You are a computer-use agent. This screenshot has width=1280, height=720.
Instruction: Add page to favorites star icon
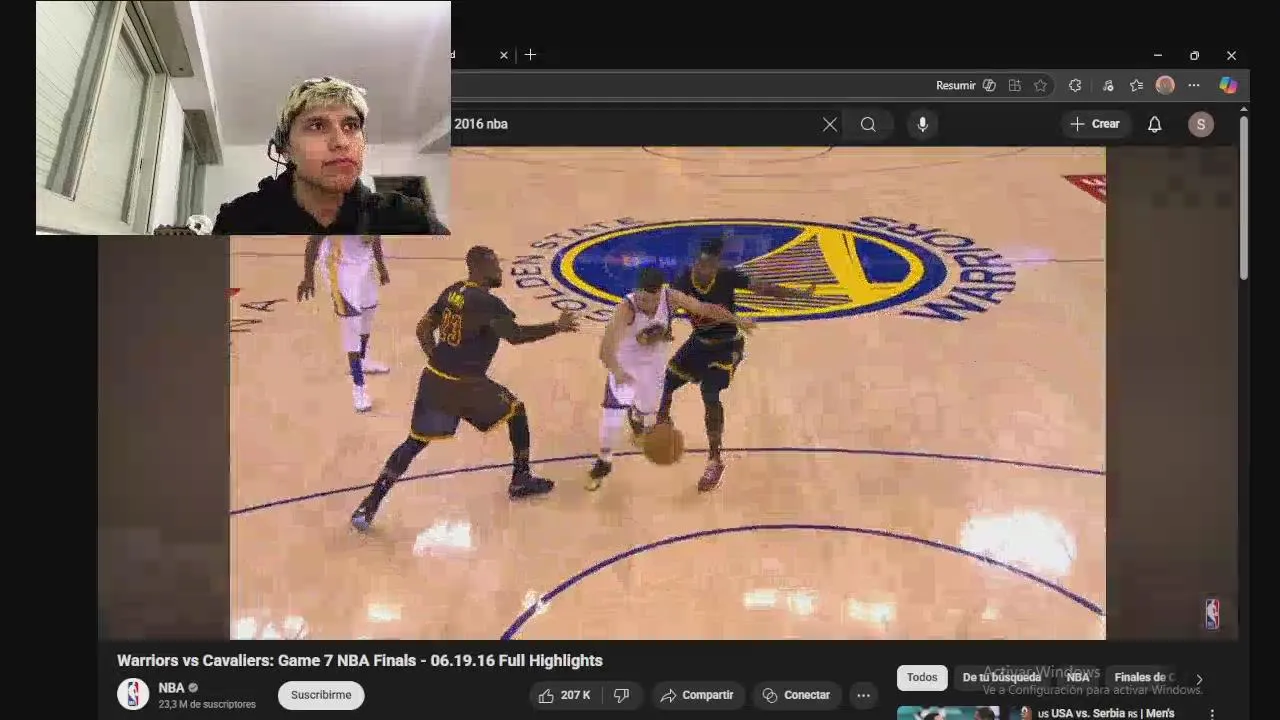tap(1040, 86)
